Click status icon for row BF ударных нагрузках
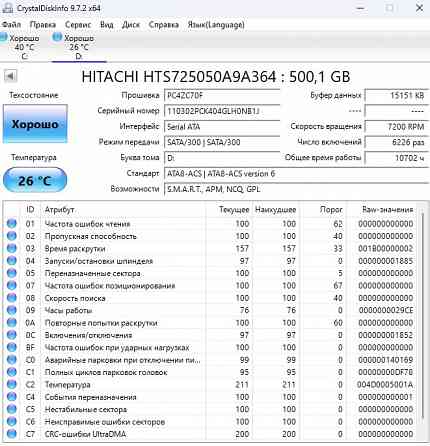This screenshot has width=430, height=446. point(12,347)
